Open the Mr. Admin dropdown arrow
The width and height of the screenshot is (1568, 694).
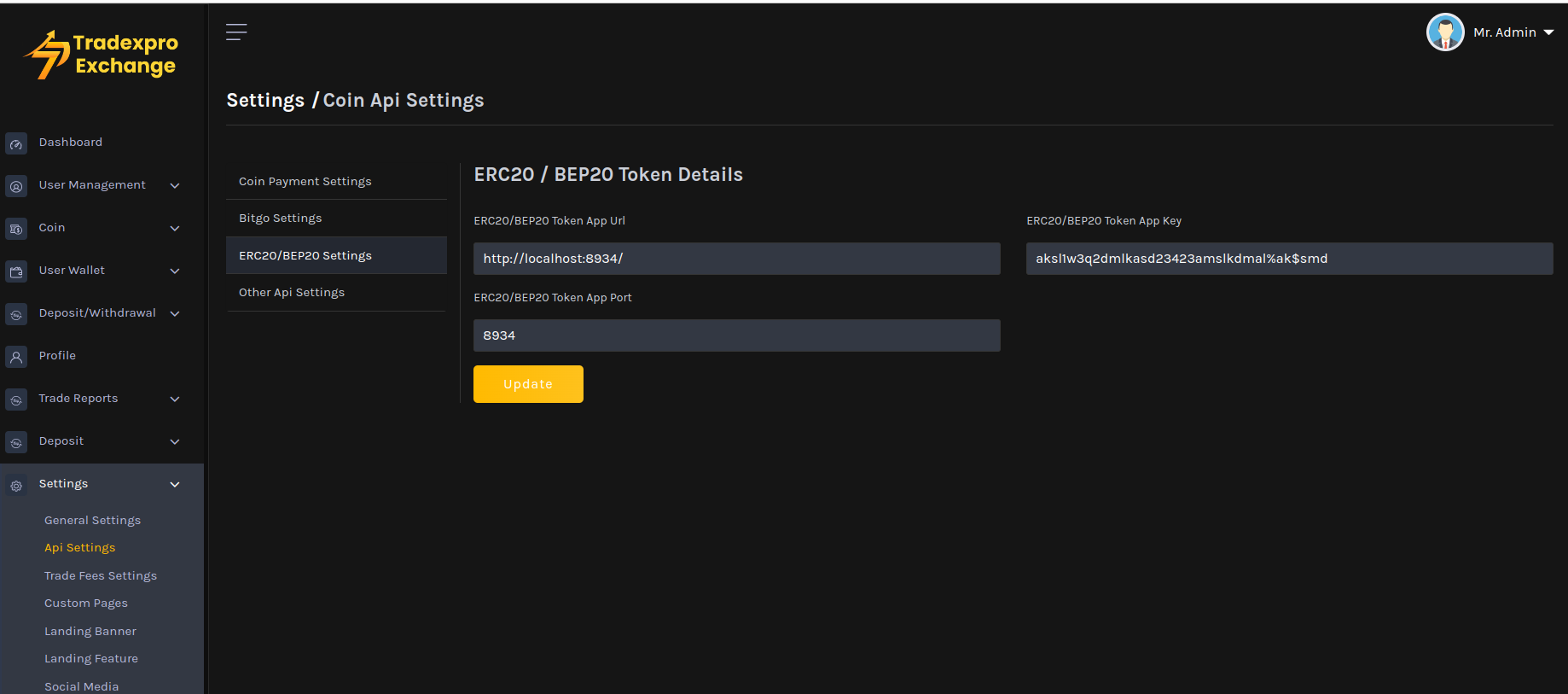click(x=1548, y=32)
